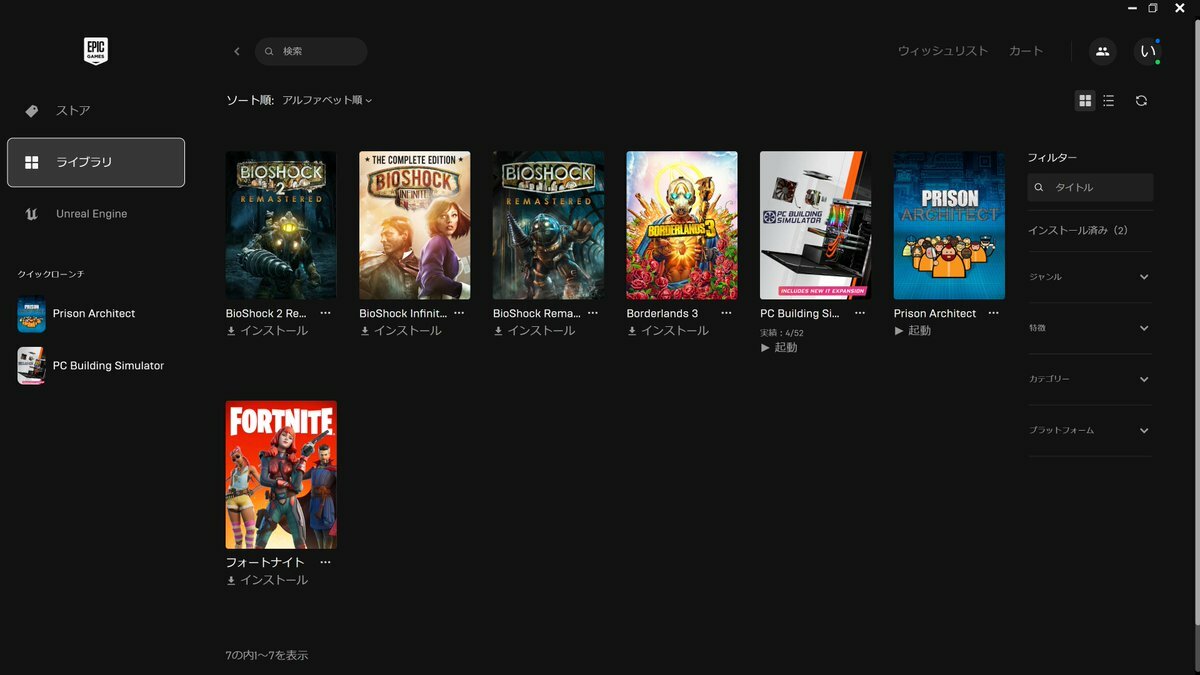Viewport: 1200px width, 675px height.
Task: Click the タイトル filter input field
Action: tap(1097, 187)
